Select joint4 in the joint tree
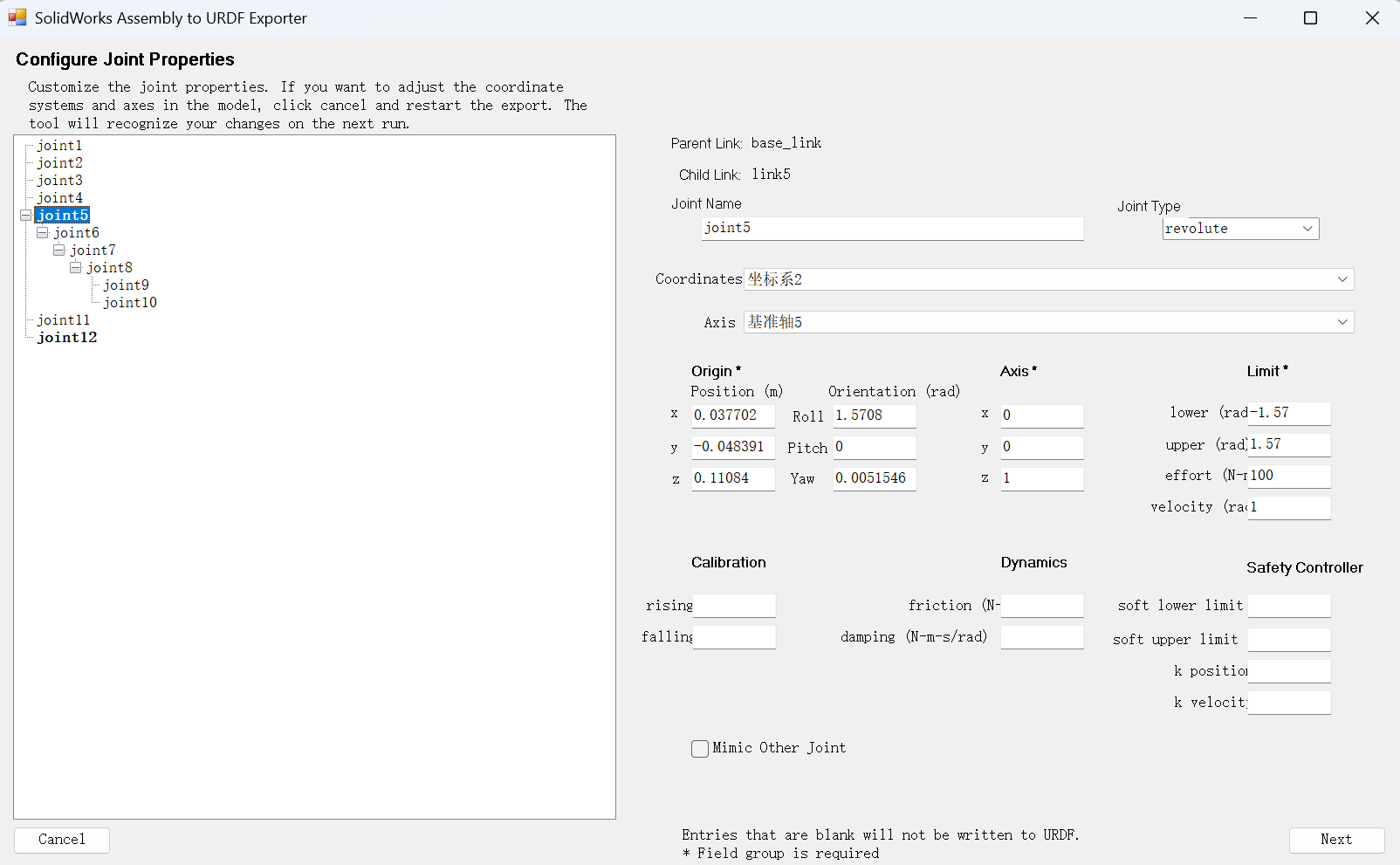Image resolution: width=1400 pixels, height=865 pixels. (59, 198)
